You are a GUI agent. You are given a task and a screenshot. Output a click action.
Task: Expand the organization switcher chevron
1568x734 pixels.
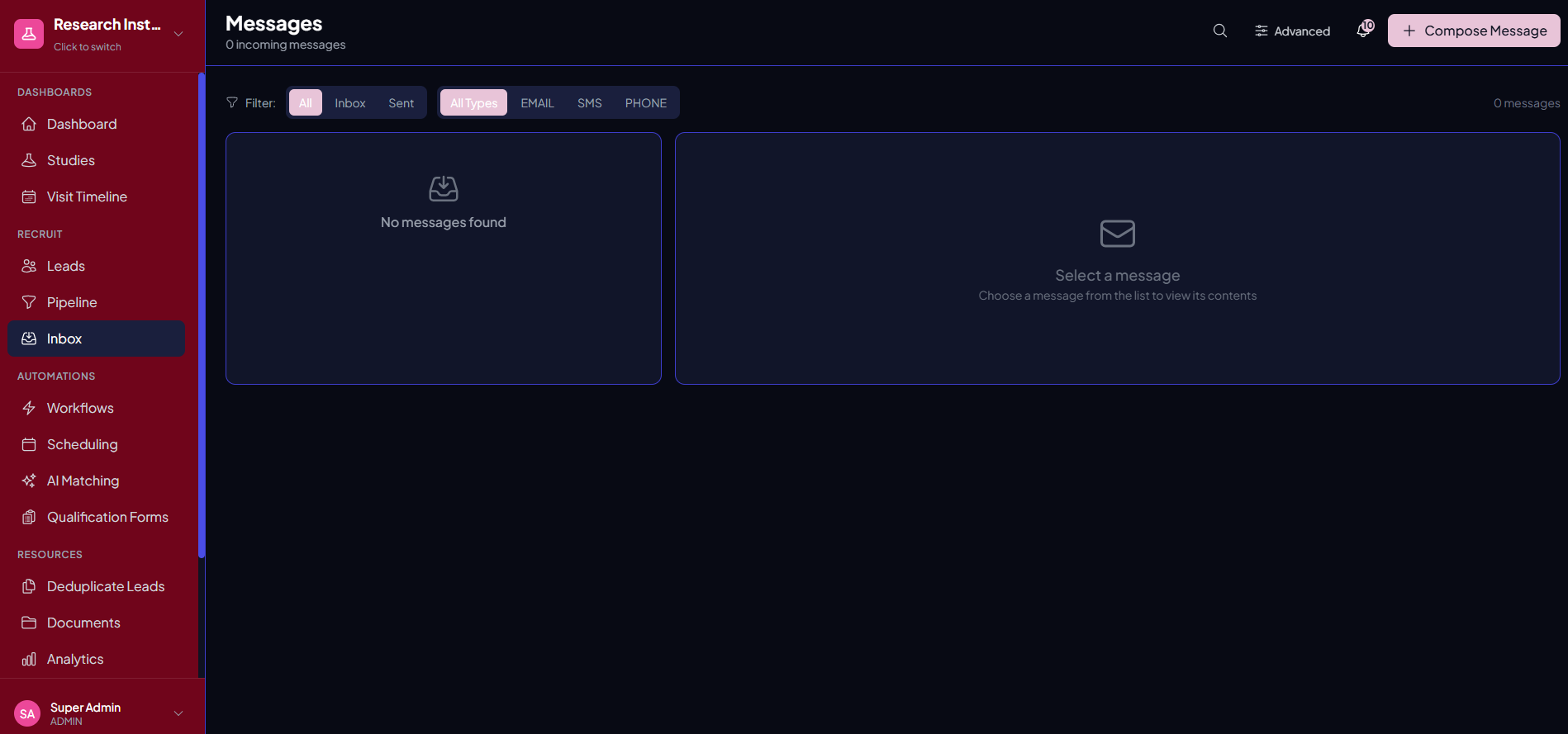tap(178, 34)
